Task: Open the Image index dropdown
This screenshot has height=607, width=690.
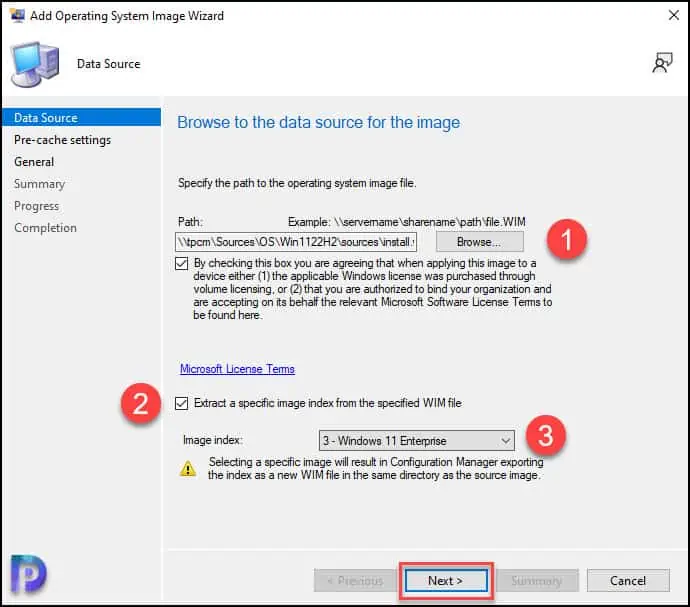Action: tap(416, 441)
